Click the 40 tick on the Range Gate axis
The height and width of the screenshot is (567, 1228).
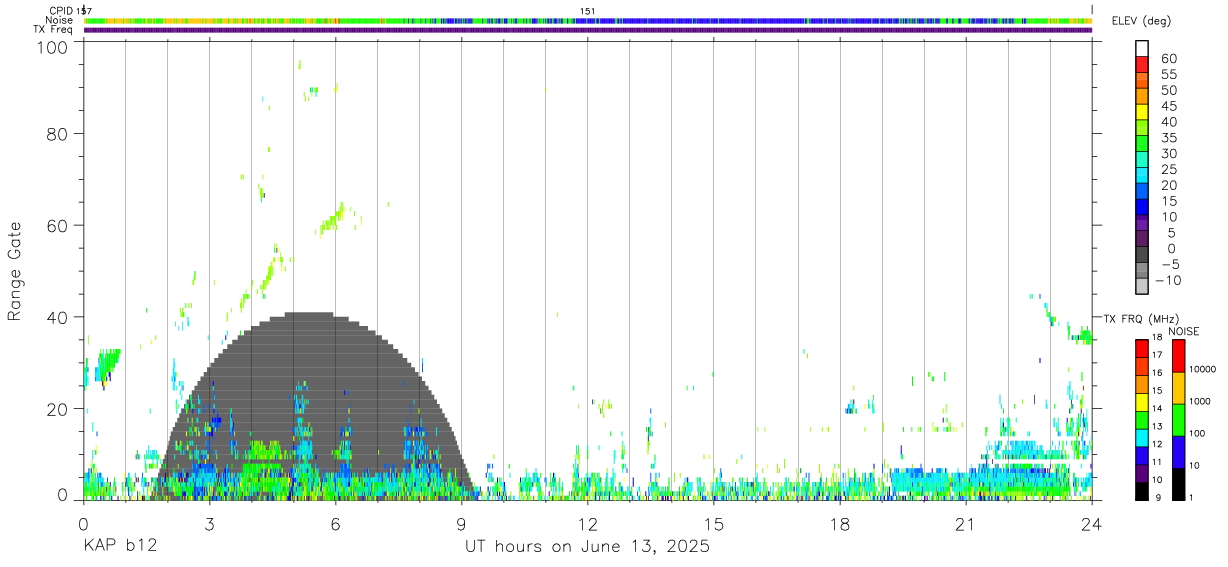coord(58,317)
